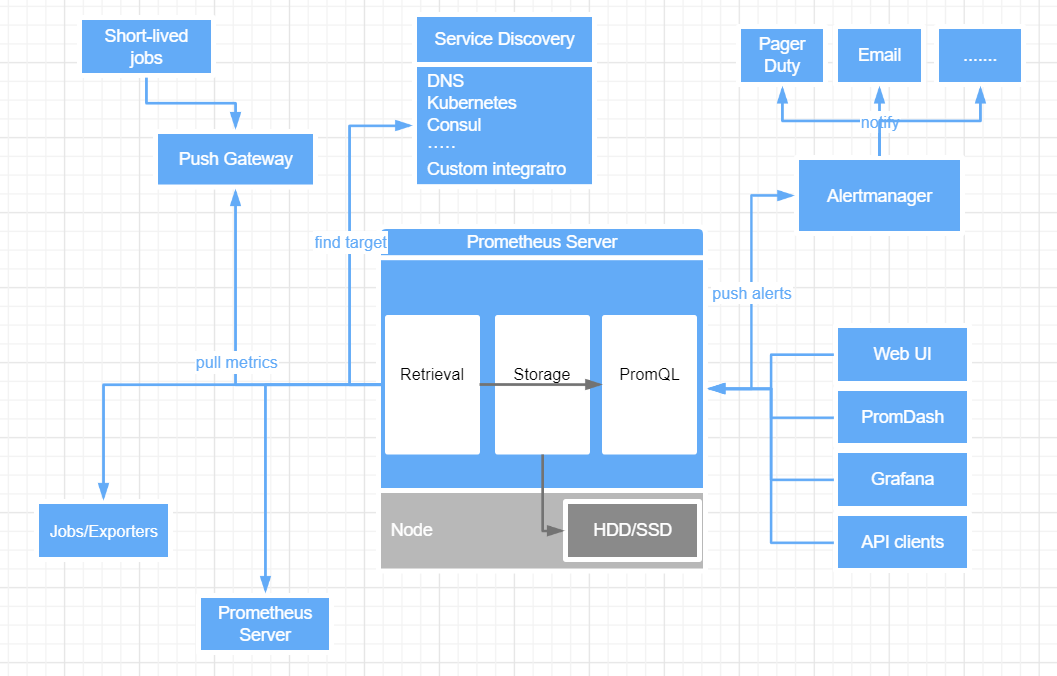Select the Prometheus Server title bar

click(x=542, y=242)
